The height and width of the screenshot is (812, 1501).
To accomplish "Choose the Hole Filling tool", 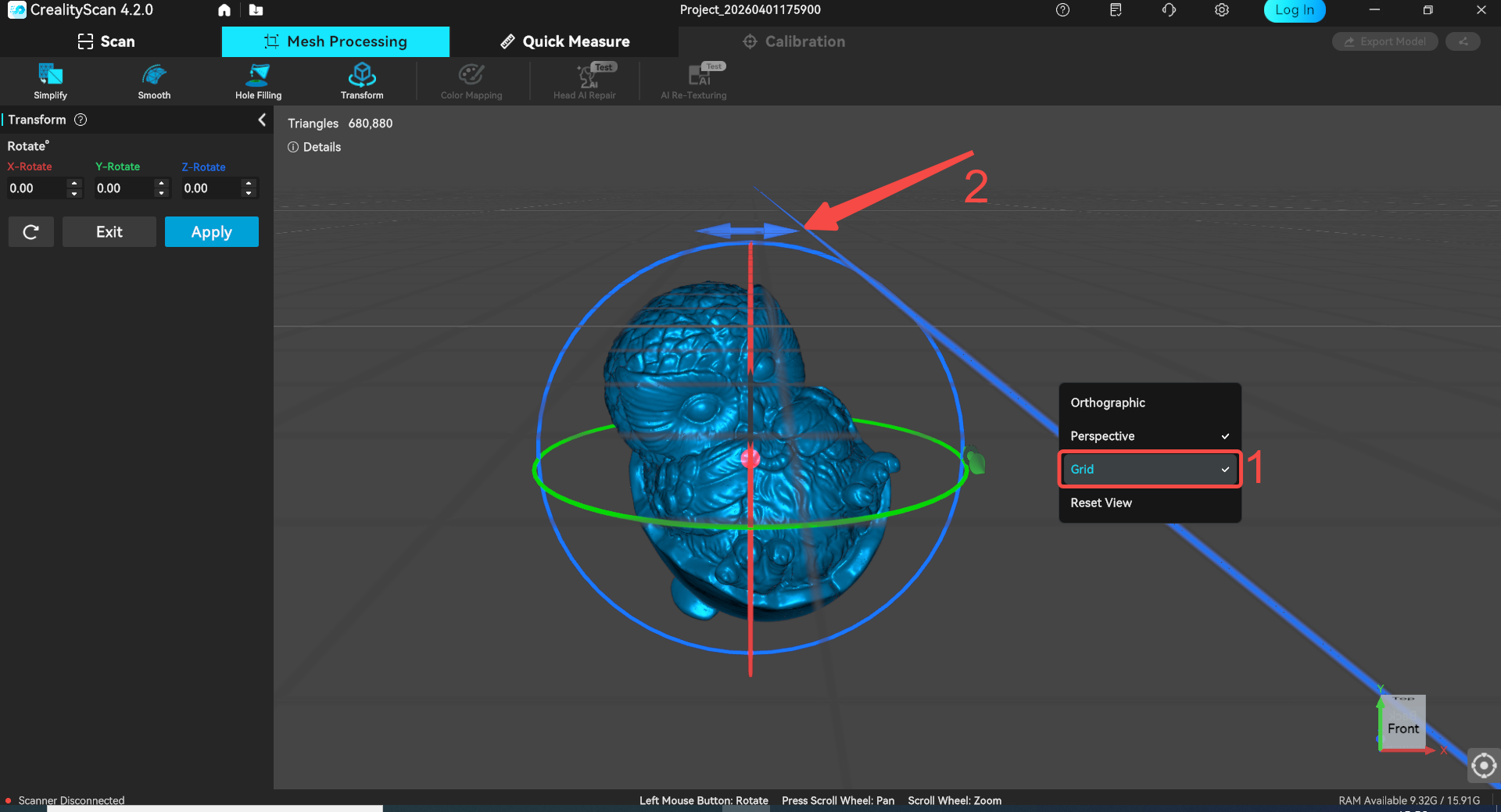I will (258, 81).
